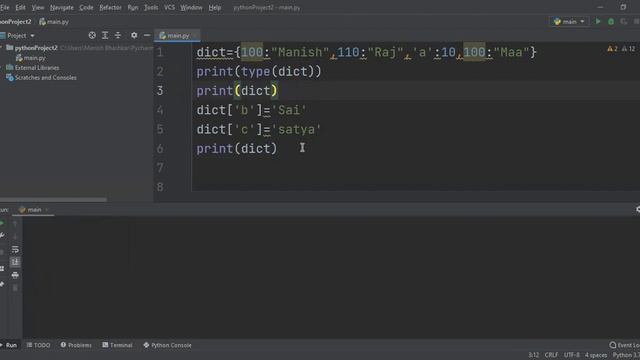This screenshot has height=360, width=640.
Task: Start debugging with the bug icon
Action: point(611,21)
